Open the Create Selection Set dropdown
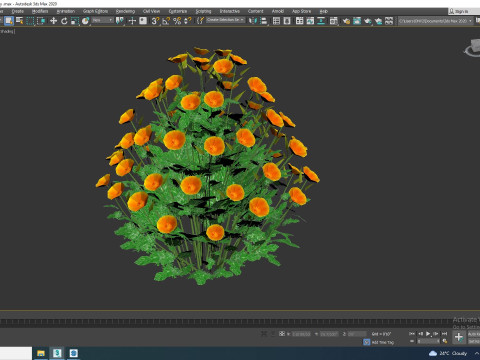The image size is (480, 360). click(225, 20)
